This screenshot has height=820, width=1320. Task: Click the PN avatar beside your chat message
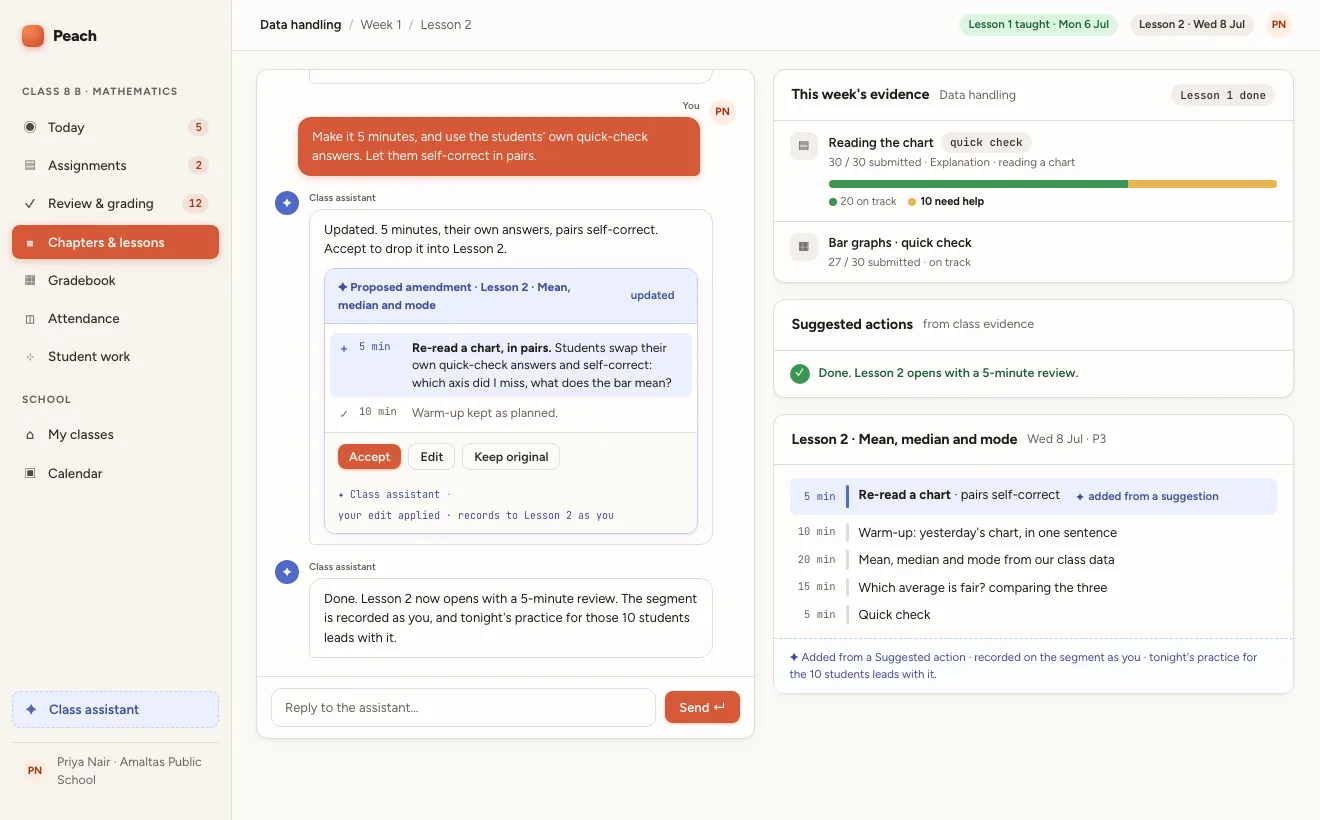coord(723,112)
